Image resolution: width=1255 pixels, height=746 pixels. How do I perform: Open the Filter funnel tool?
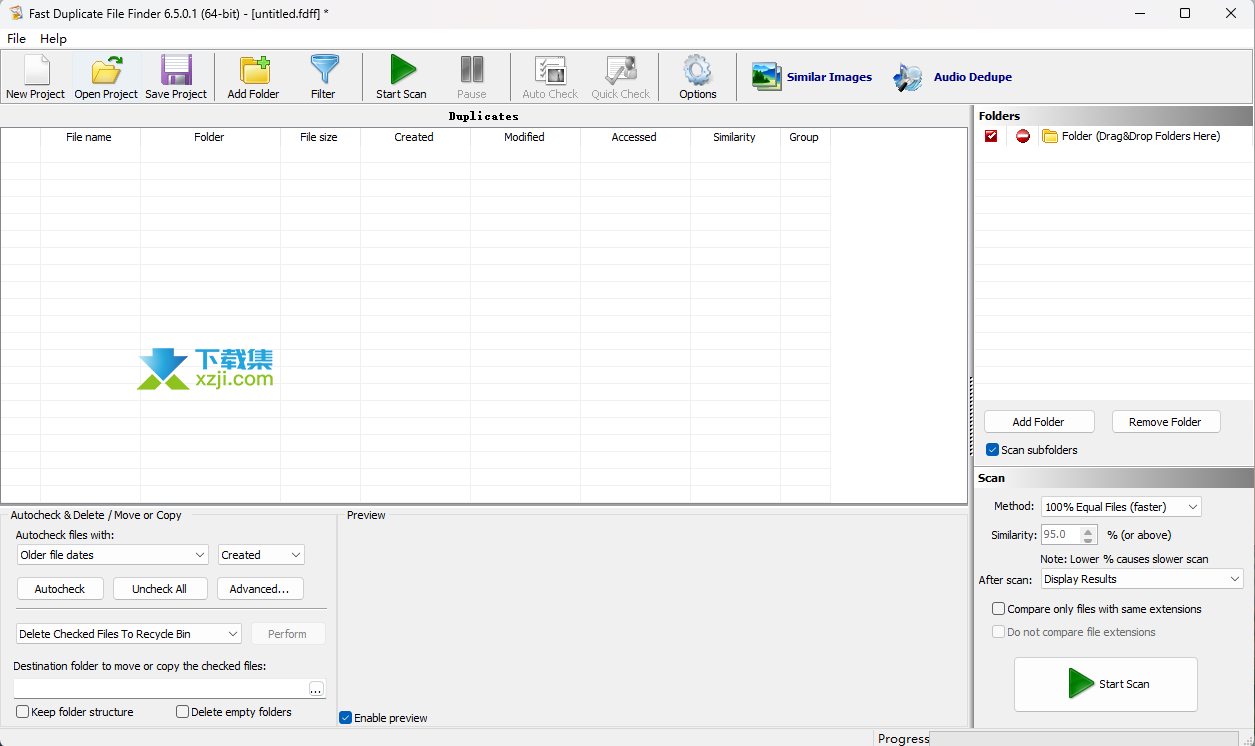pyautogui.click(x=324, y=71)
